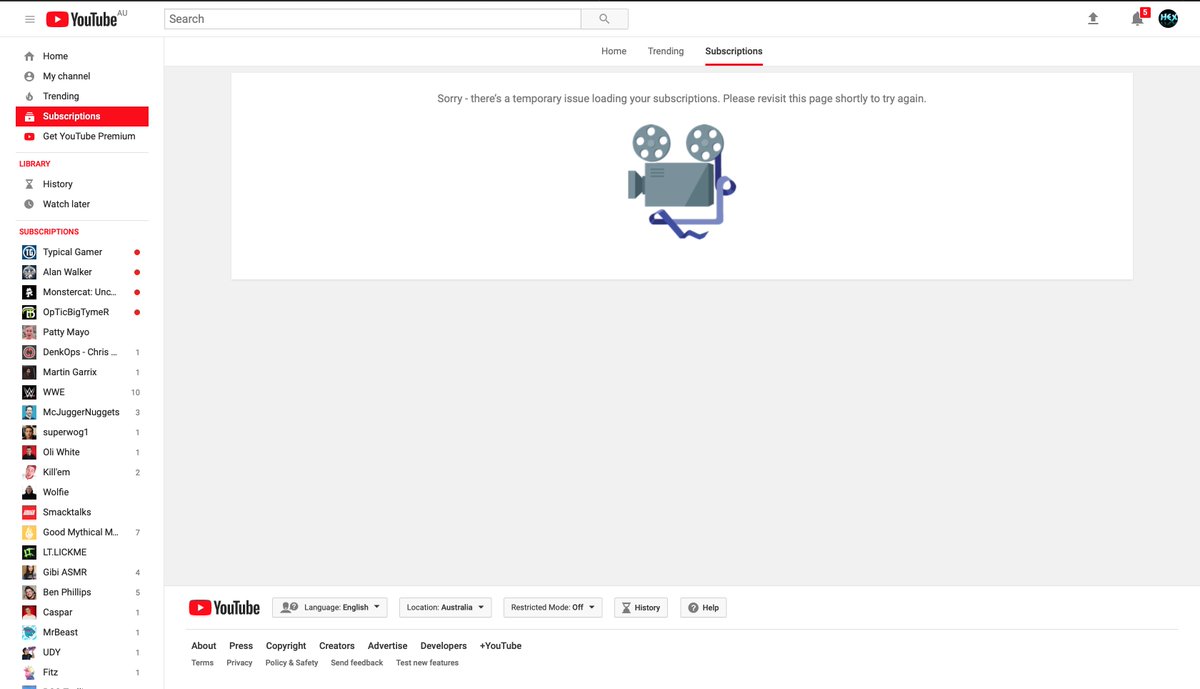Image resolution: width=1200 pixels, height=689 pixels.
Task: Click the Trending flame icon
Action: click(x=29, y=96)
